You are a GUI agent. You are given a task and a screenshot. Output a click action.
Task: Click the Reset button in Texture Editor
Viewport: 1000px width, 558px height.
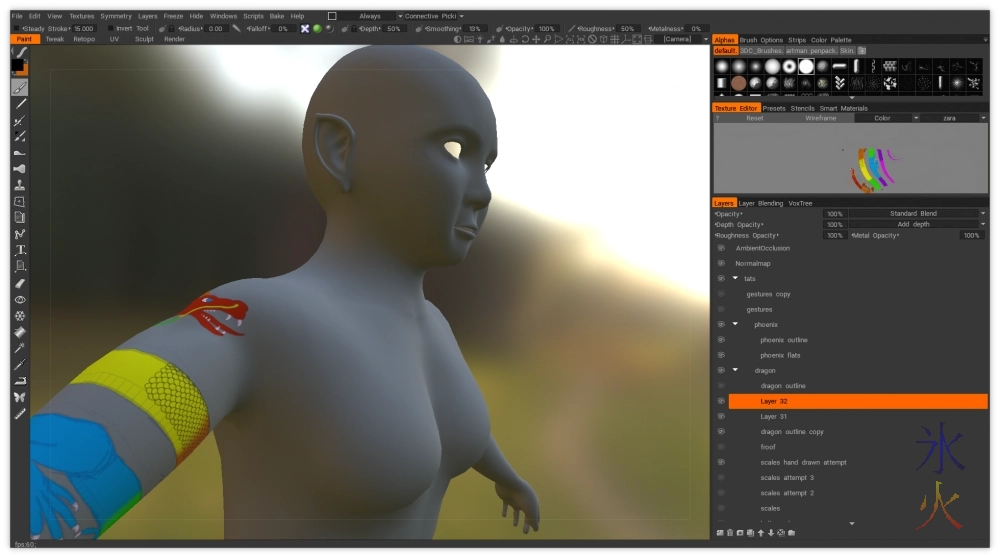754,118
